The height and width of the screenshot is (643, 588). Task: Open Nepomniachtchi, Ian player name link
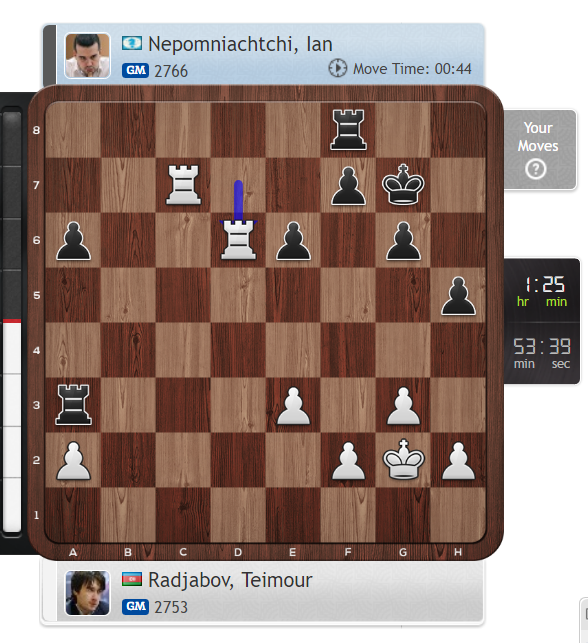(240, 44)
